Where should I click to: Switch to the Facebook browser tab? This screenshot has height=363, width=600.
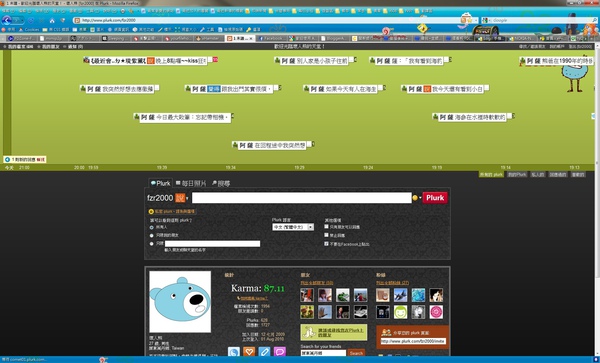click(x=271, y=38)
